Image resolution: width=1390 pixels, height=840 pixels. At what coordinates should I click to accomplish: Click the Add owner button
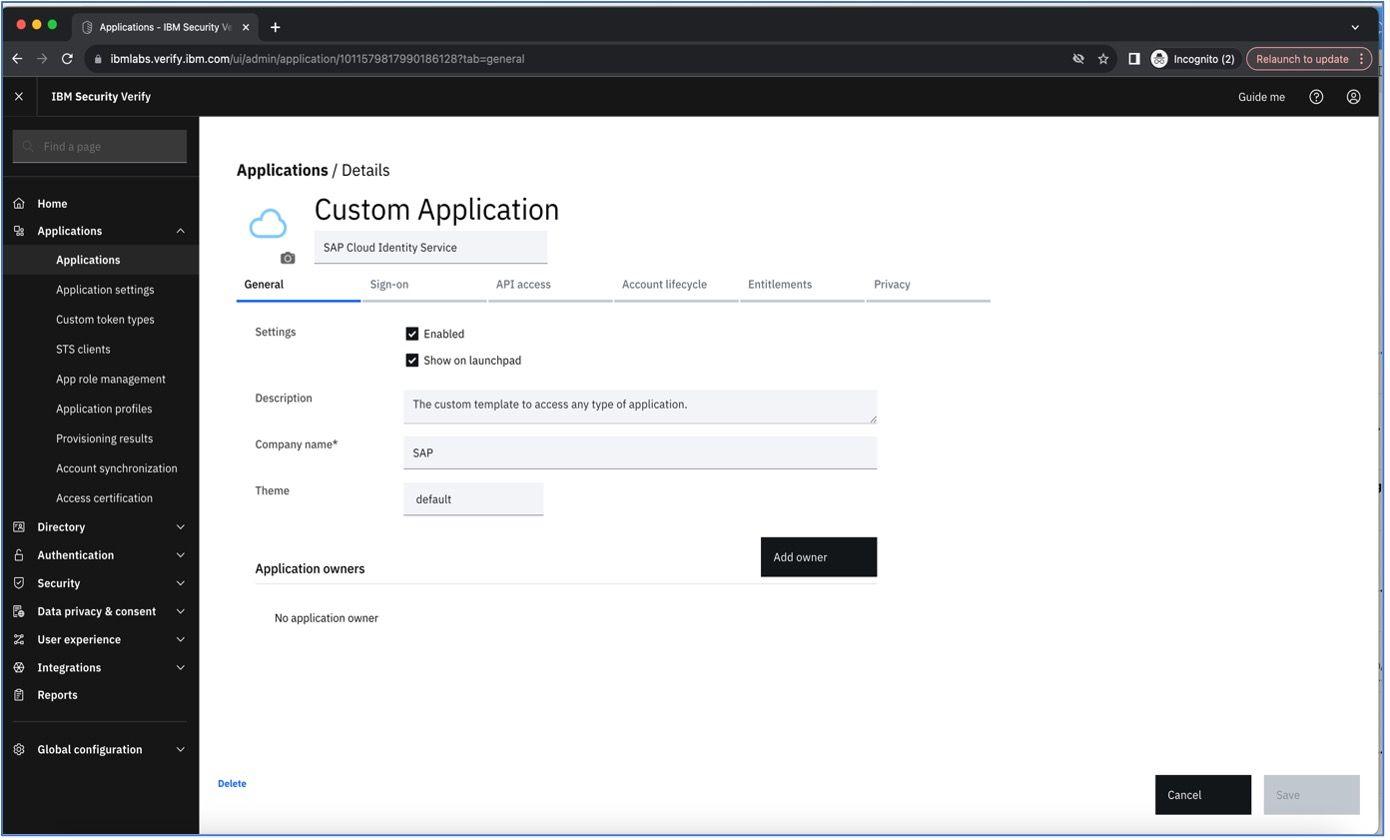pos(818,557)
